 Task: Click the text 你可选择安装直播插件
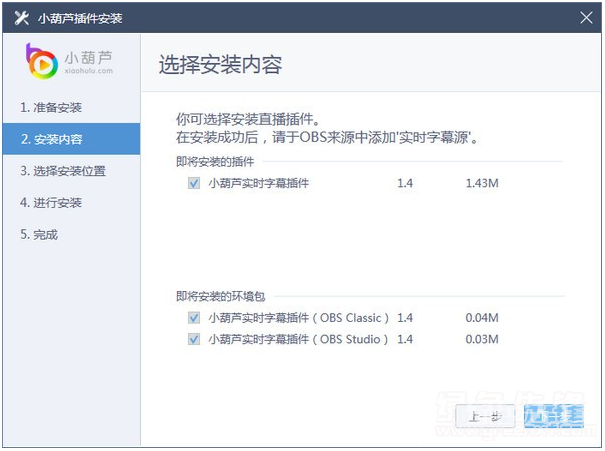[x=248, y=119]
